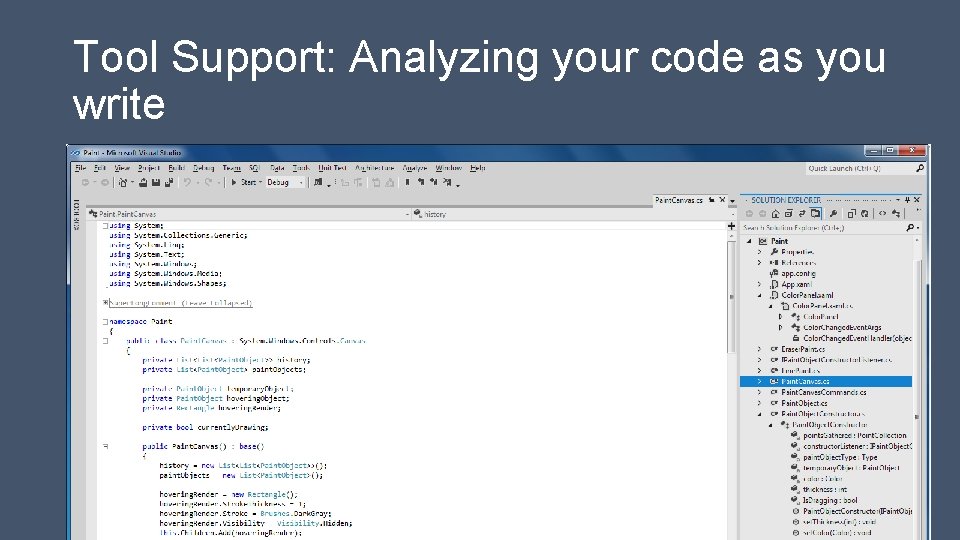Click the Toolbox side tab
This screenshot has width=960, height=540.
[77, 214]
